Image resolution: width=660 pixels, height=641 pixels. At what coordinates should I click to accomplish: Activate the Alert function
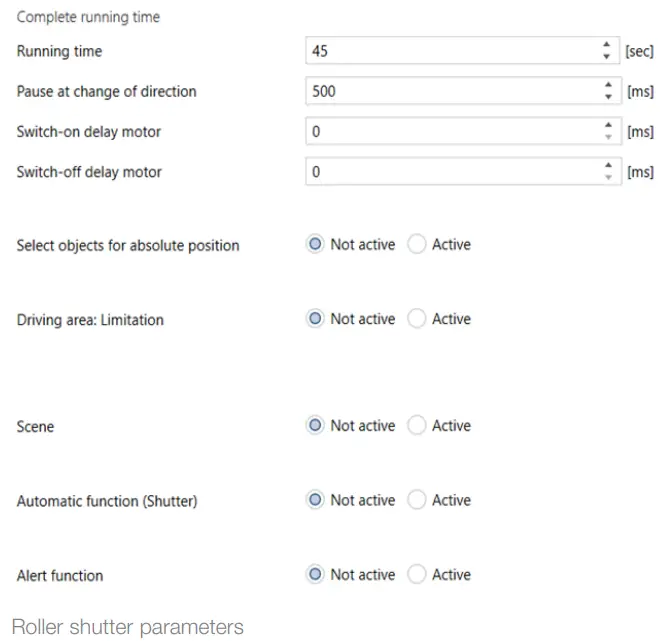tap(417, 575)
